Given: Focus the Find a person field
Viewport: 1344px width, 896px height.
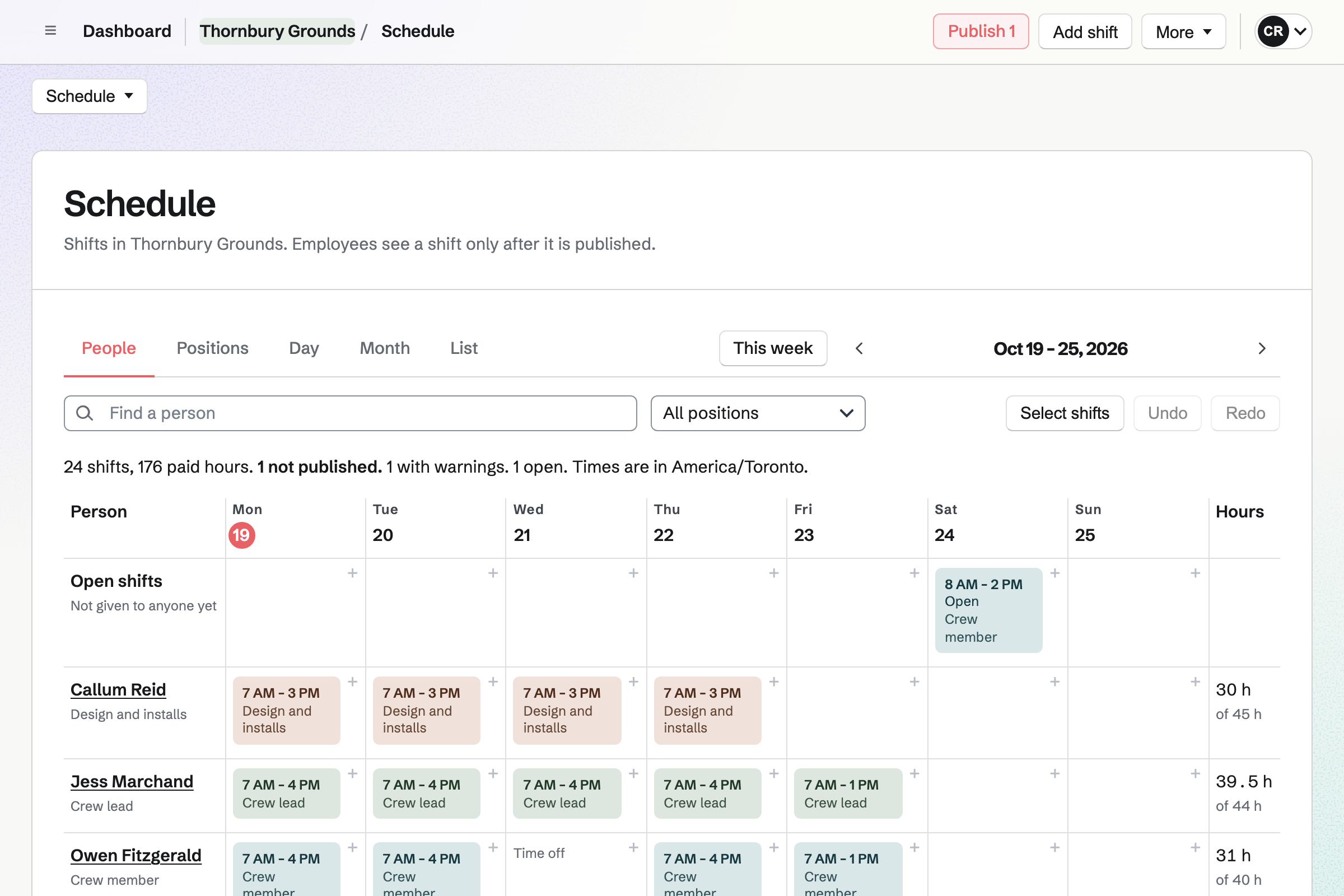Looking at the screenshot, I should coord(351,413).
